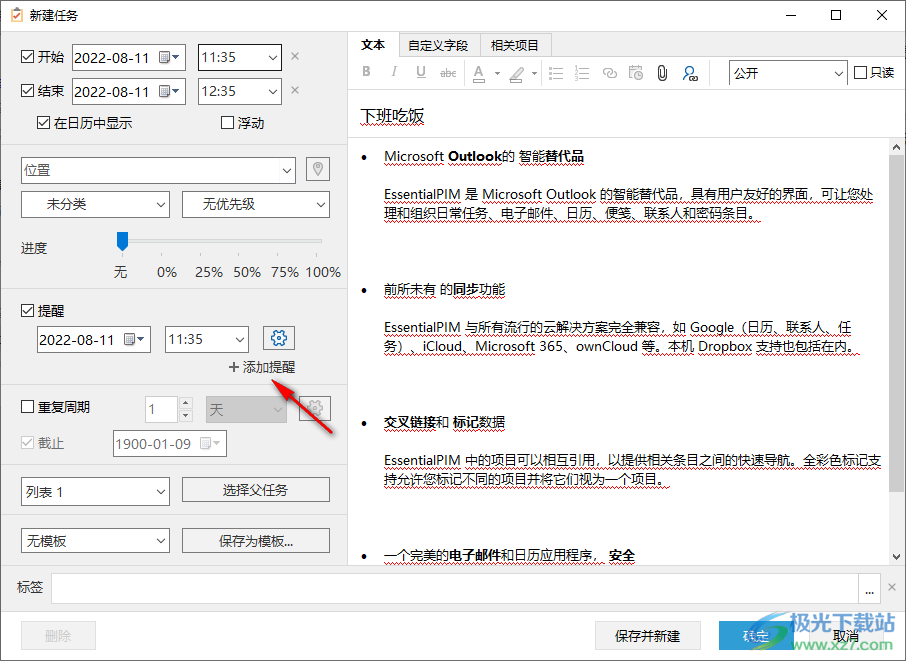This screenshot has height=661, width=906.
Task: Open the tags browse ellipsis button
Action: (x=869, y=589)
